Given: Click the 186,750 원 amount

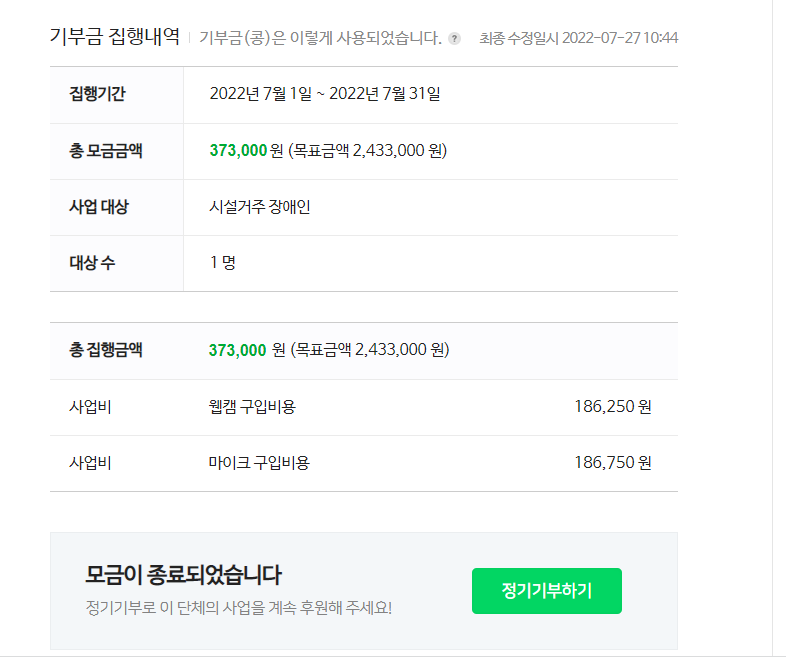Looking at the screenshot, I should 613,463.
